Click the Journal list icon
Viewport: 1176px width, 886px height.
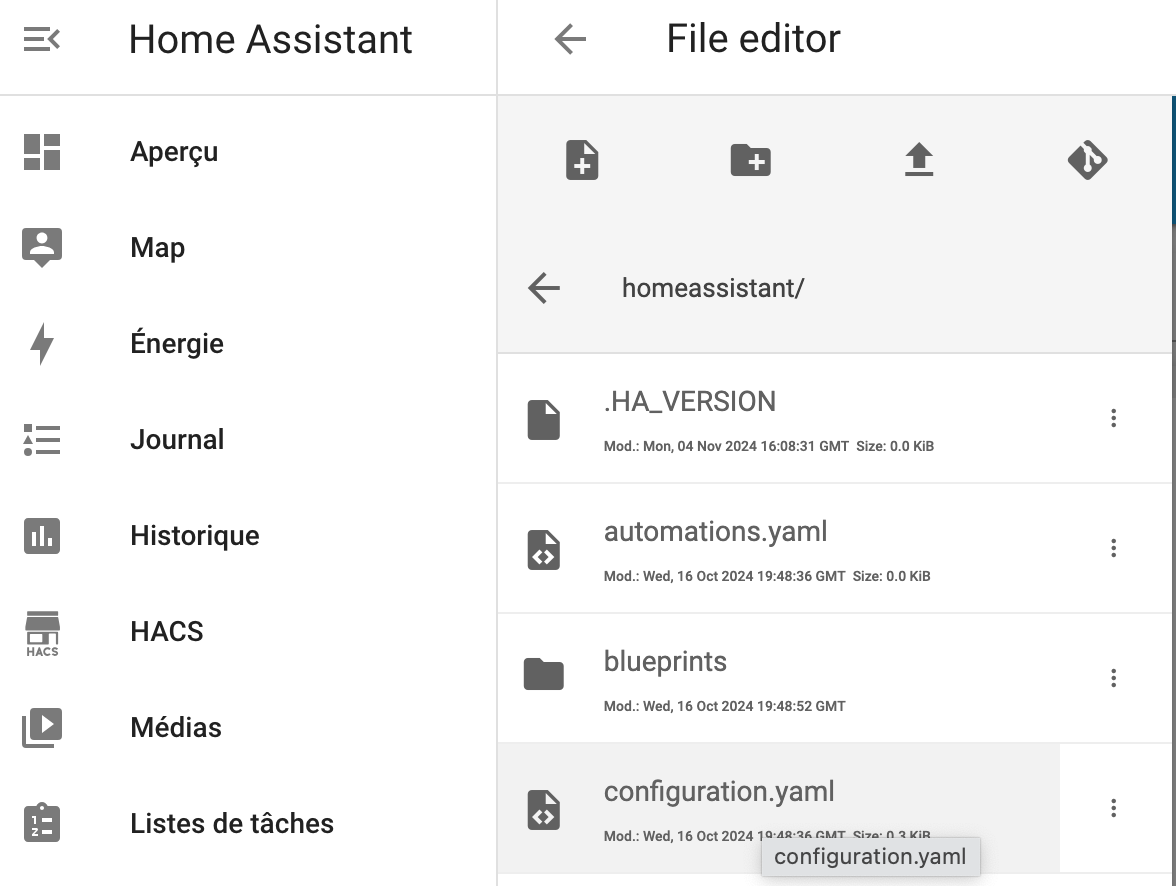tap(42, 440)
